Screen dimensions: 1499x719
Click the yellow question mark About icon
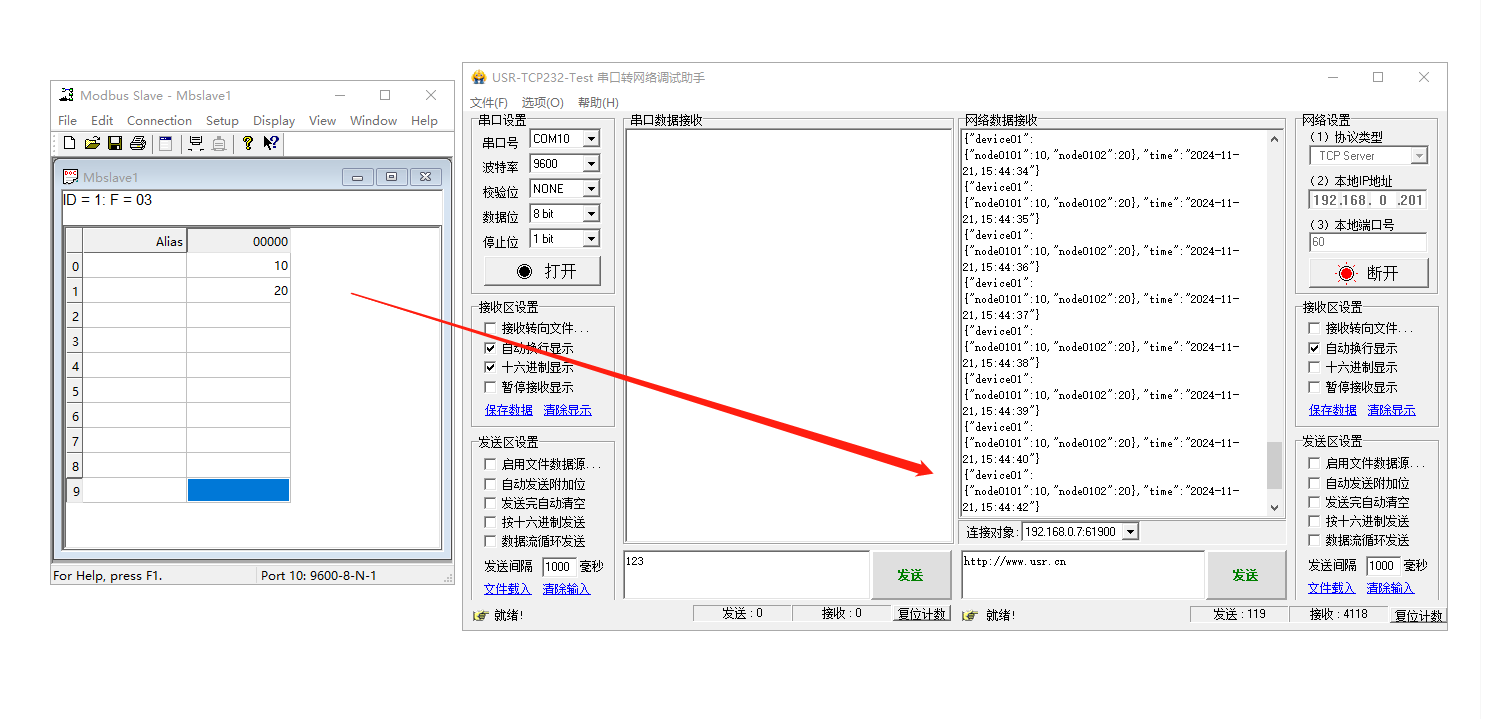(248, 144)
